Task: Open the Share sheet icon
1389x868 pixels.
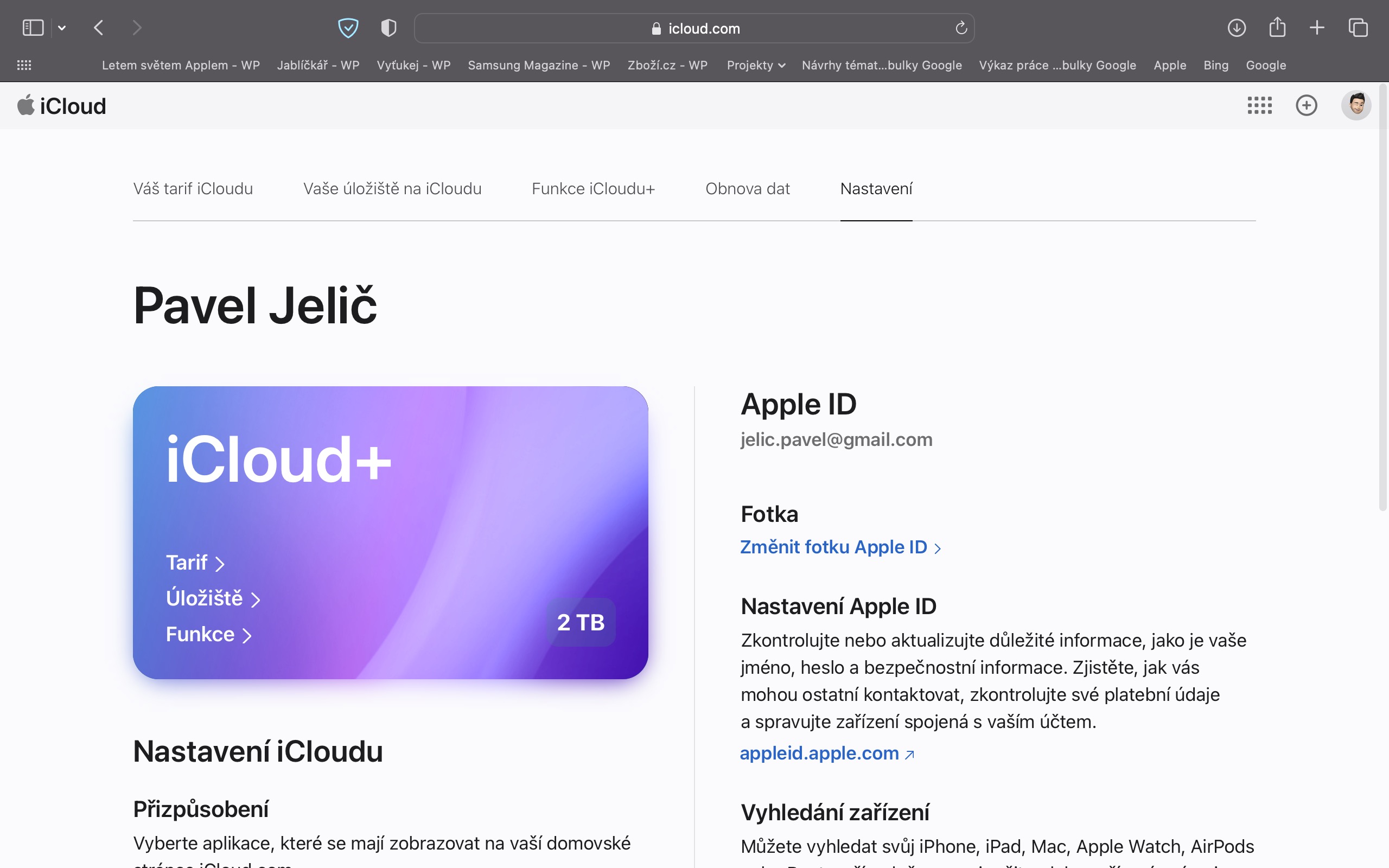Action: 1277,28
